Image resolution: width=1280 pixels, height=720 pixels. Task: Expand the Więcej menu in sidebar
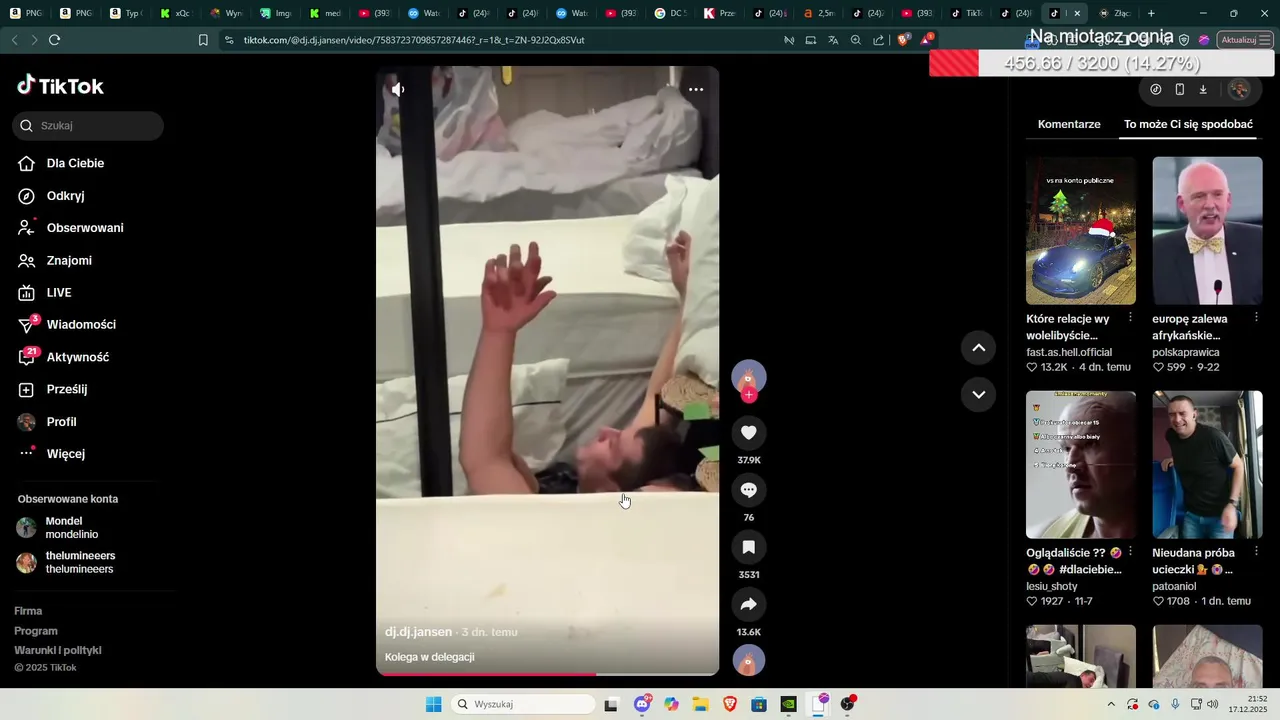[x=52, y=454]
